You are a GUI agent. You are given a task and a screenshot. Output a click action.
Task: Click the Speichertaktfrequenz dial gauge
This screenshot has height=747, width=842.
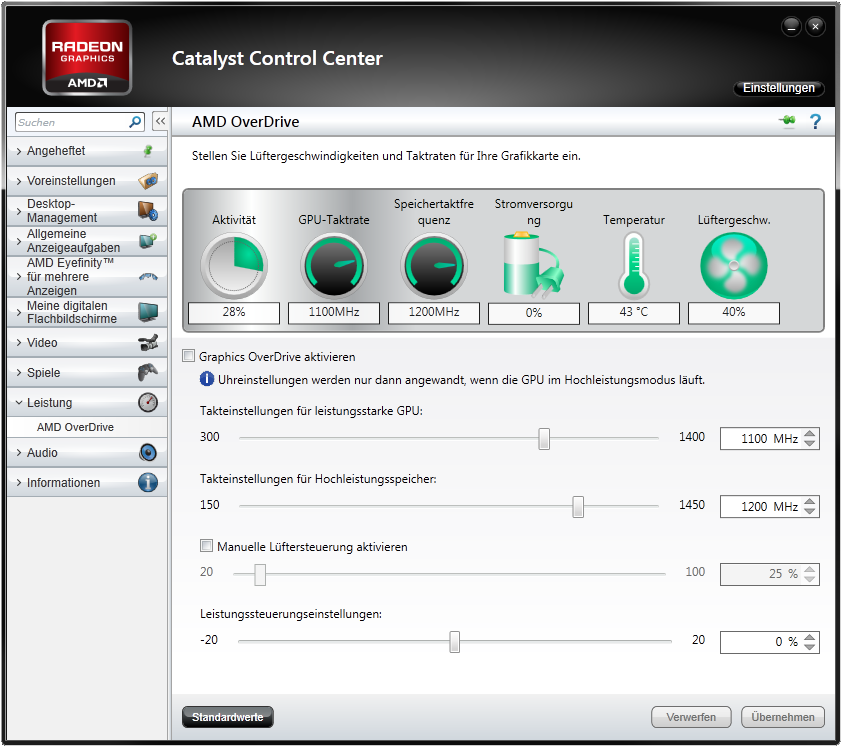point(434,266)
